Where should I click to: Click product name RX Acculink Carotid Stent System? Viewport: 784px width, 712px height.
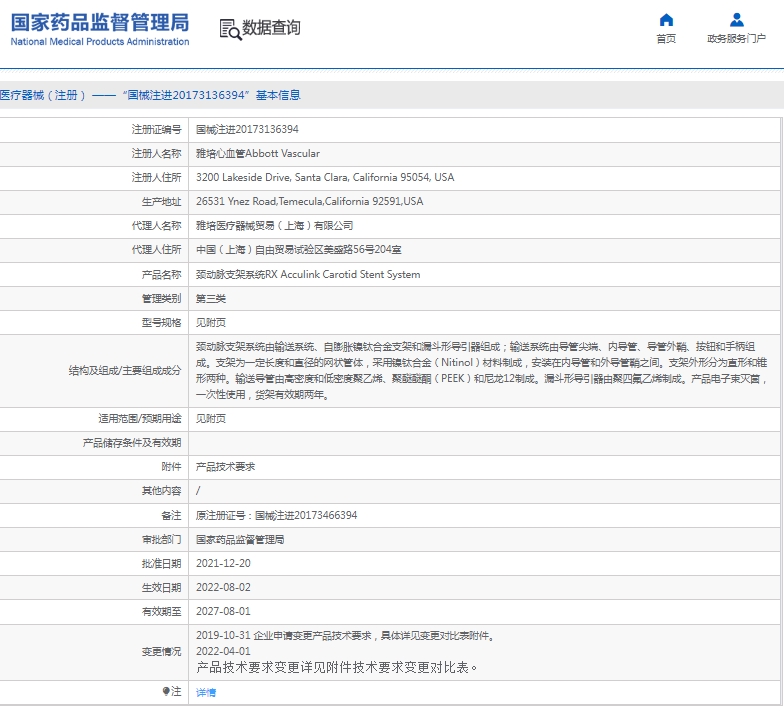click(308, 274)
